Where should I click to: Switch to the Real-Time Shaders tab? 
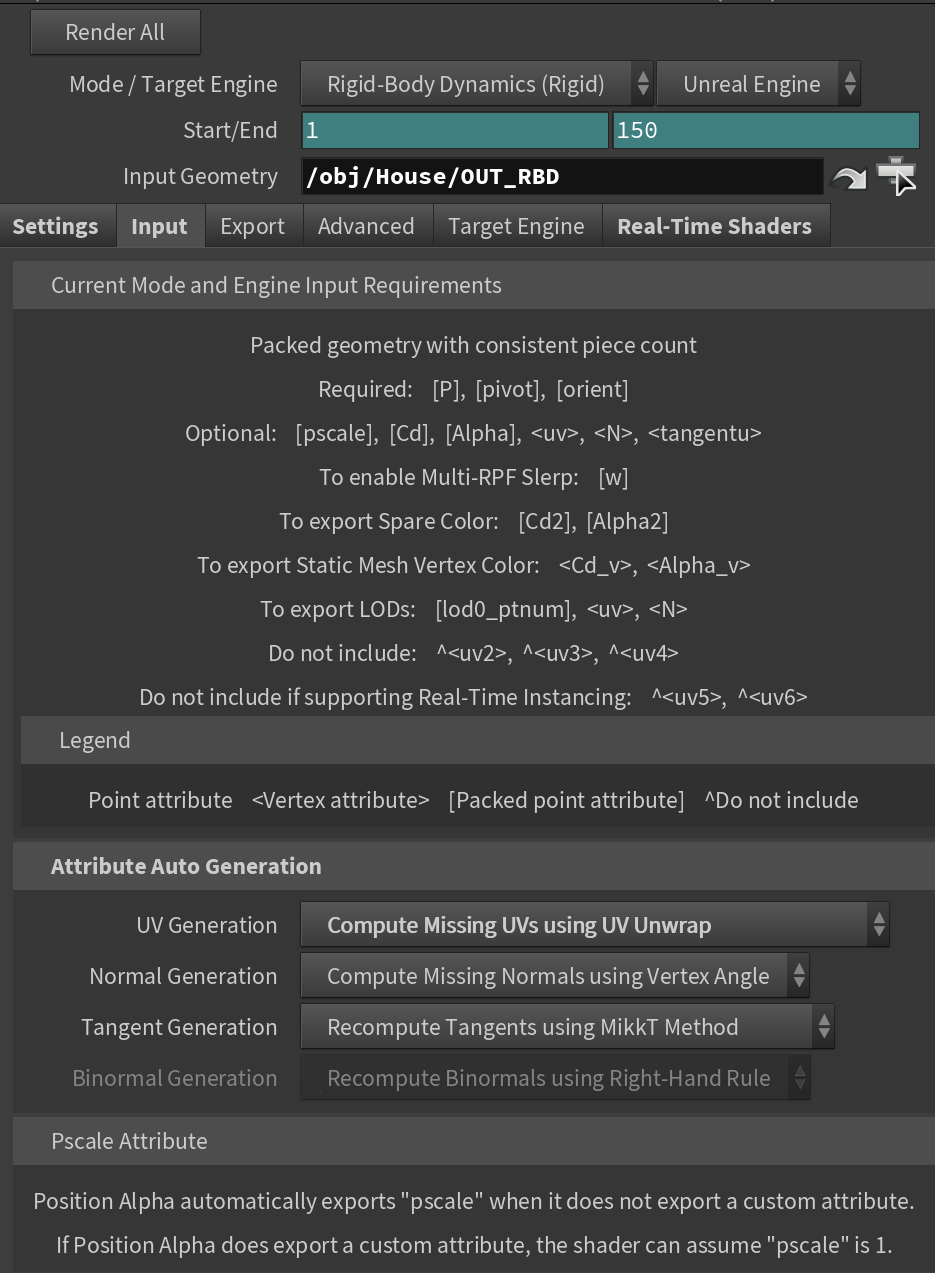pyautogui.click(x=715, y=226)
